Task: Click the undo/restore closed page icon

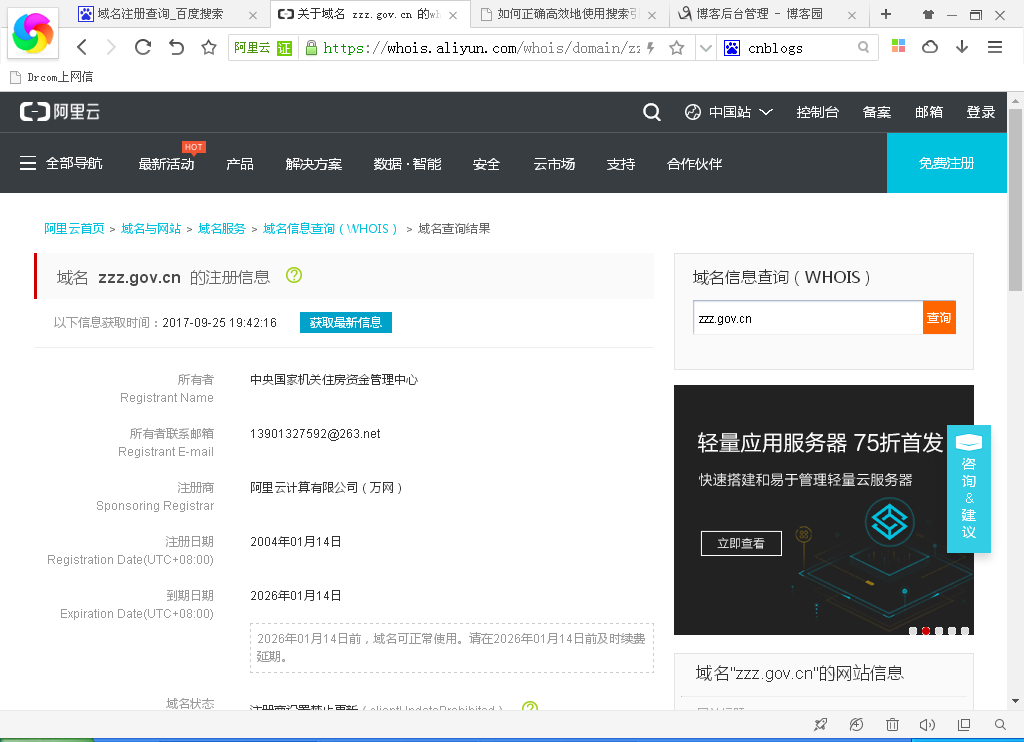Action: (176, 47)
